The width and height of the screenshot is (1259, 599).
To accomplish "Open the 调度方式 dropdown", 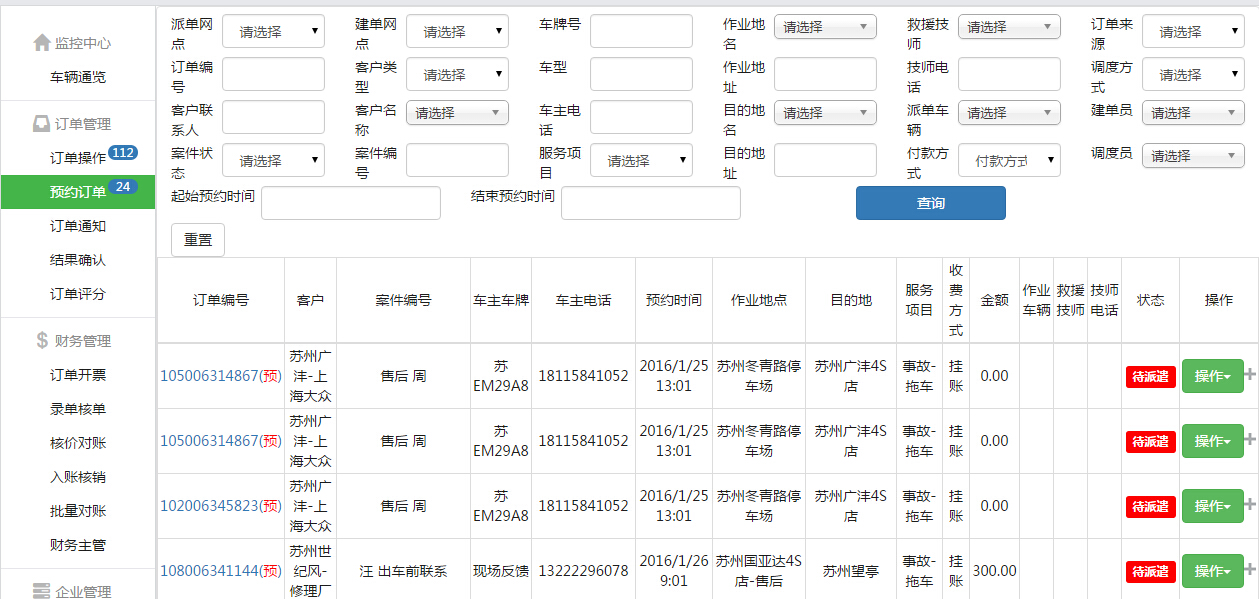I will click(x=1193, y=75).
